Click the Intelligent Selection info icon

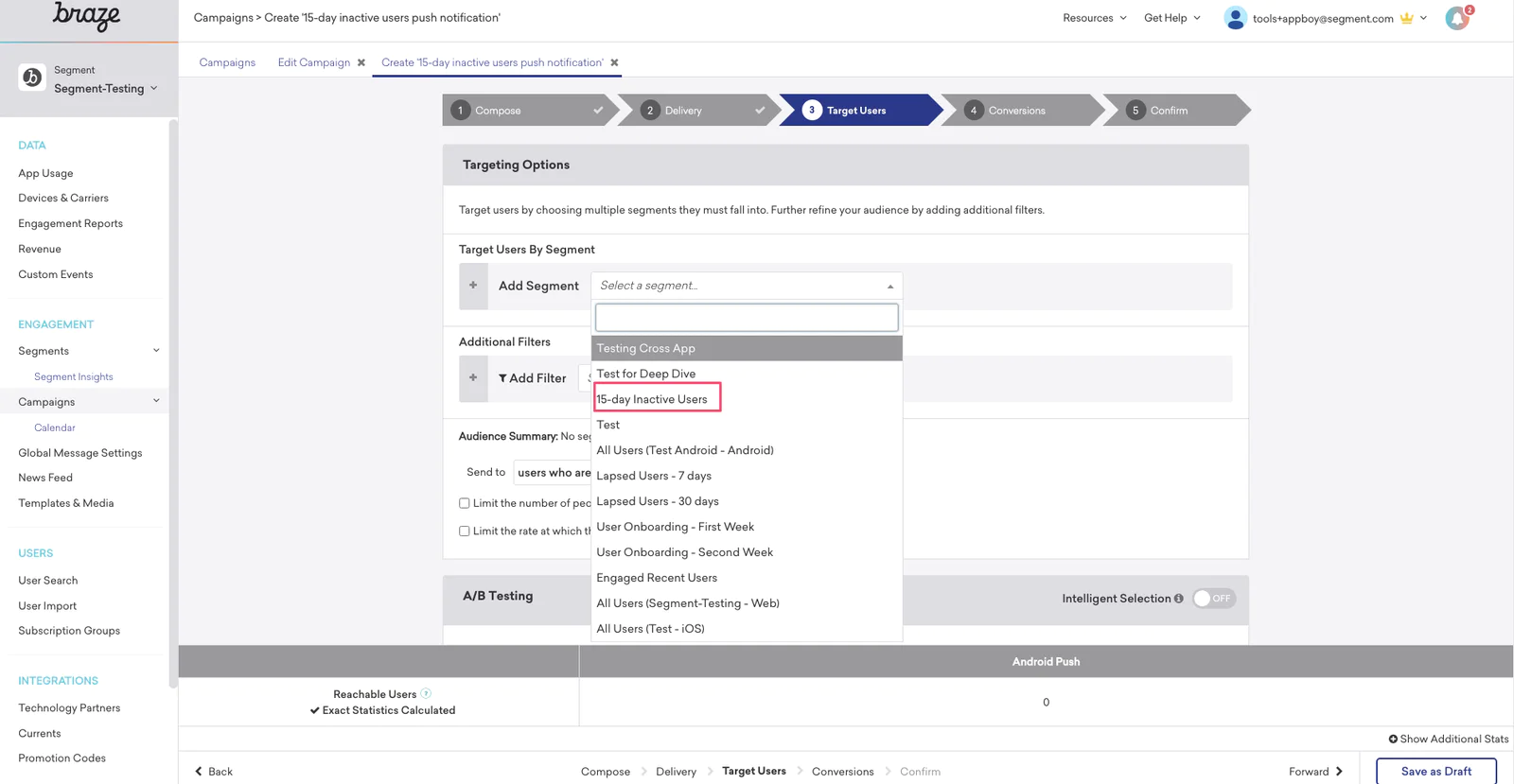[x=1179, y=599]
